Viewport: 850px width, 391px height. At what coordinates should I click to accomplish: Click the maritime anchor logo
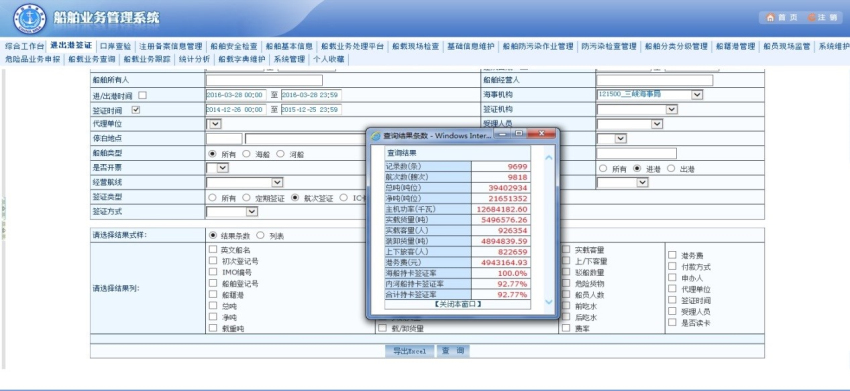(x=30, y=18)
